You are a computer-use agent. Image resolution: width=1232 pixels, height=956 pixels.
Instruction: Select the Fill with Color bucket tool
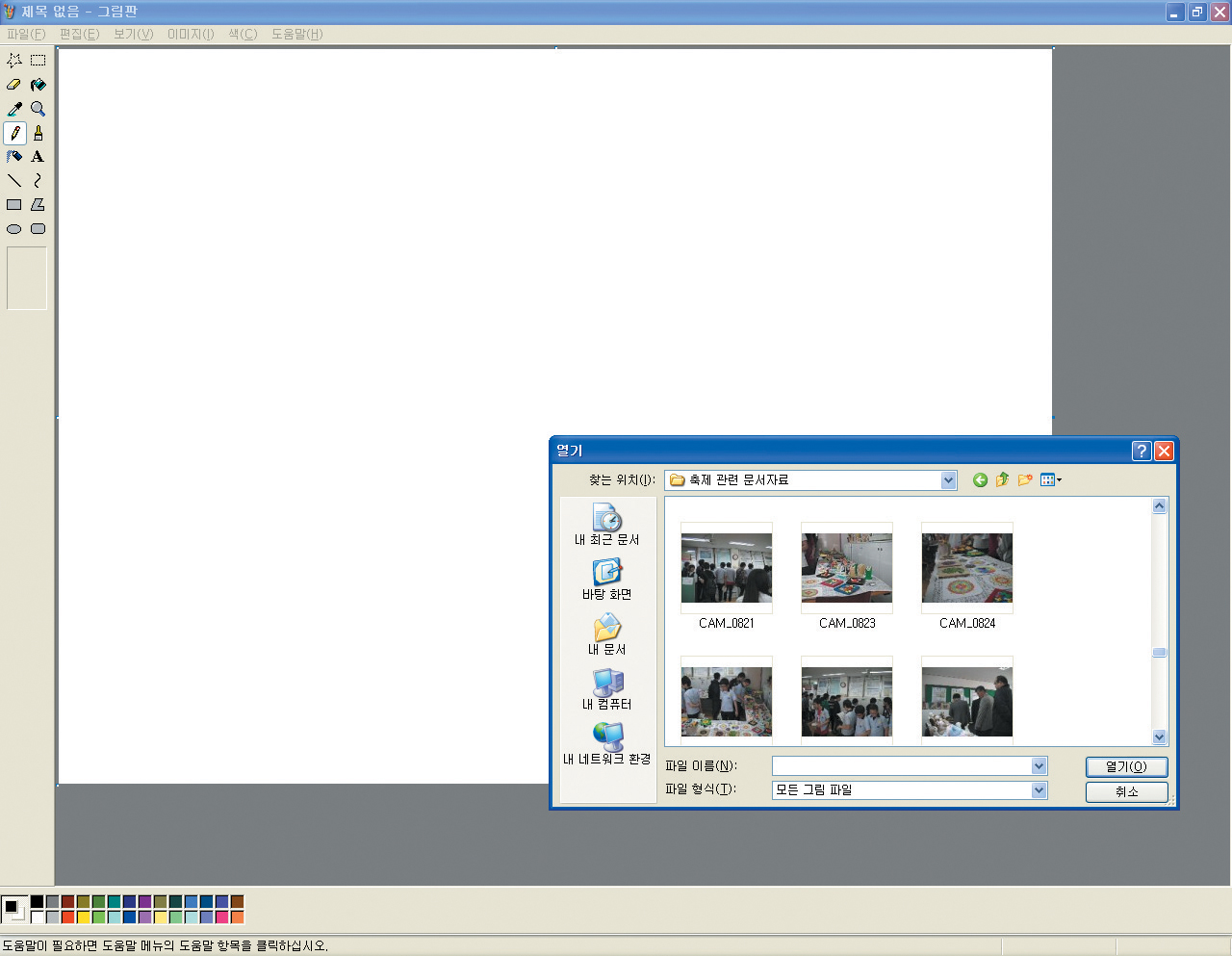coord(38,85)
